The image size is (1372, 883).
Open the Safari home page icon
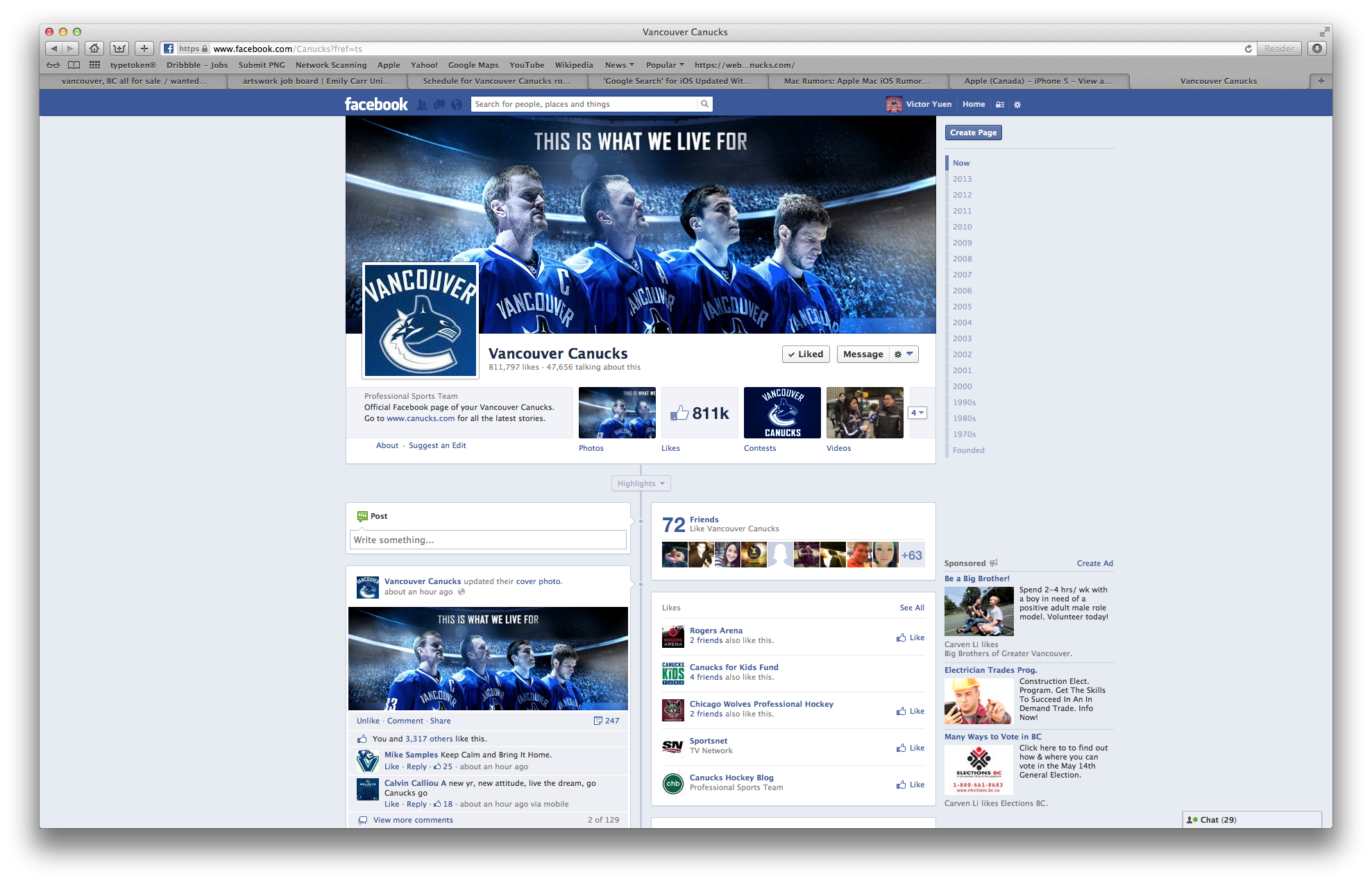[94, 49]
